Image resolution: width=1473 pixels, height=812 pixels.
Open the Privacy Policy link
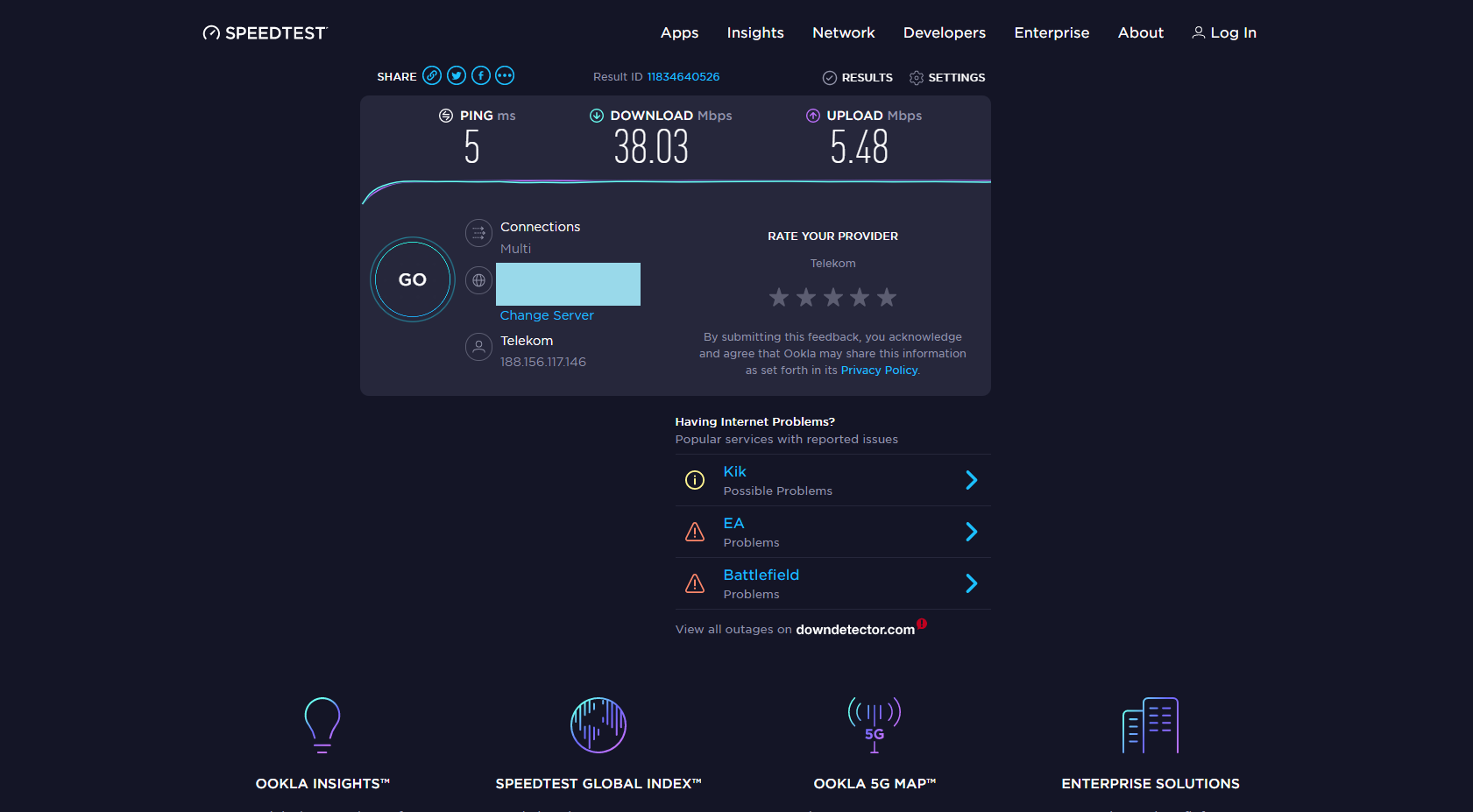click(879, 371)
